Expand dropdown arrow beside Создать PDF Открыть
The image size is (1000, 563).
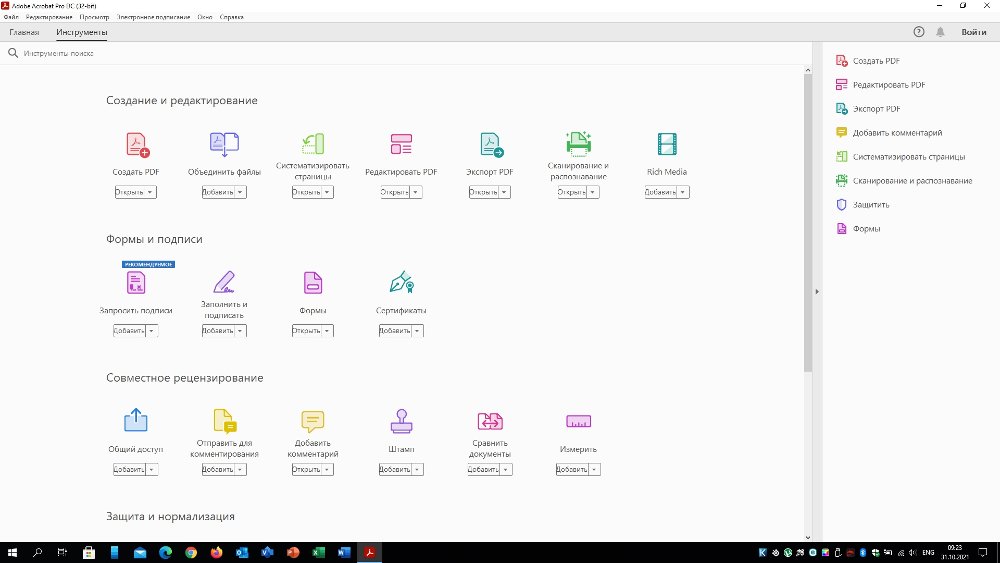[151, 192]
